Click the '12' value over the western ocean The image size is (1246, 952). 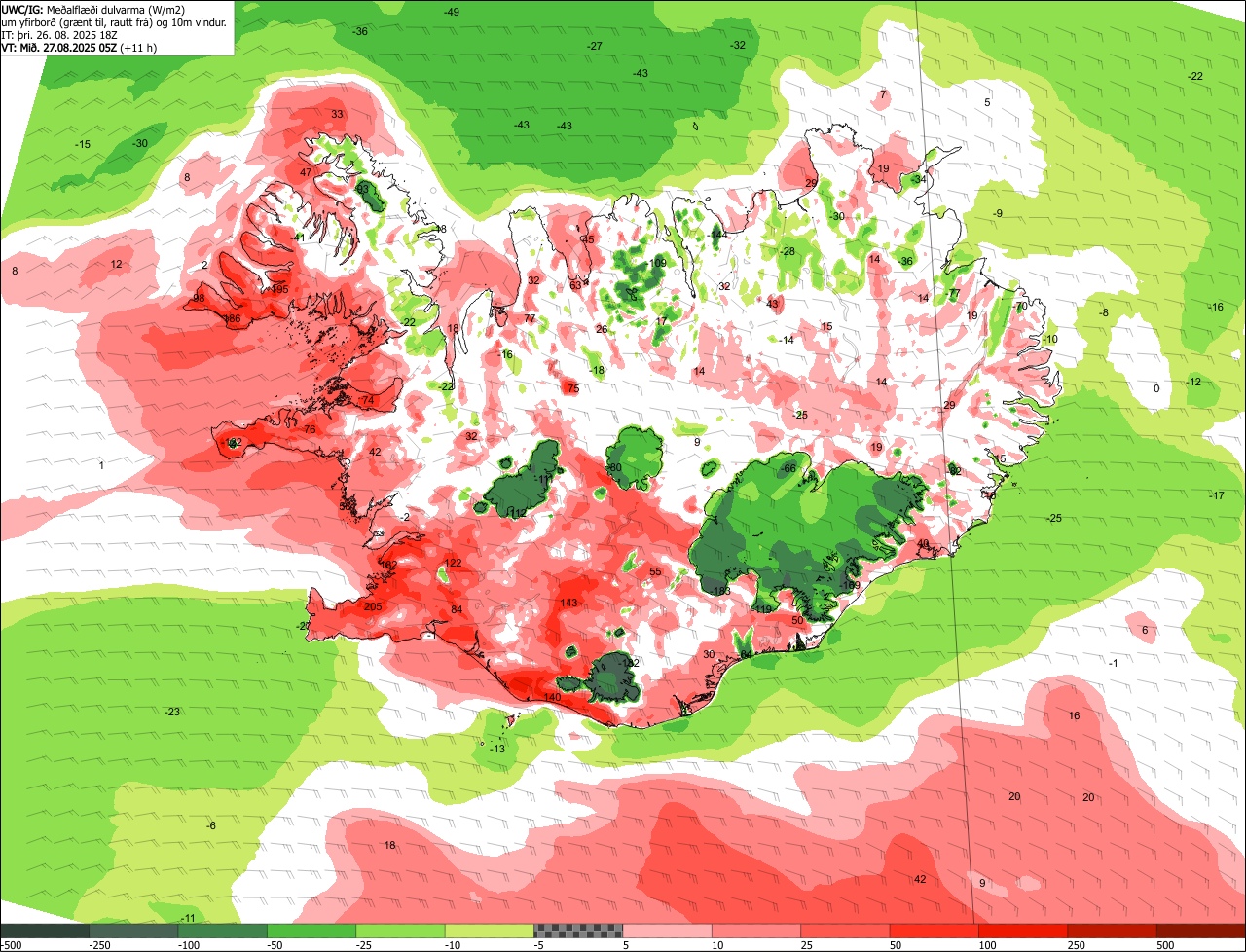(x=116, y=264)
